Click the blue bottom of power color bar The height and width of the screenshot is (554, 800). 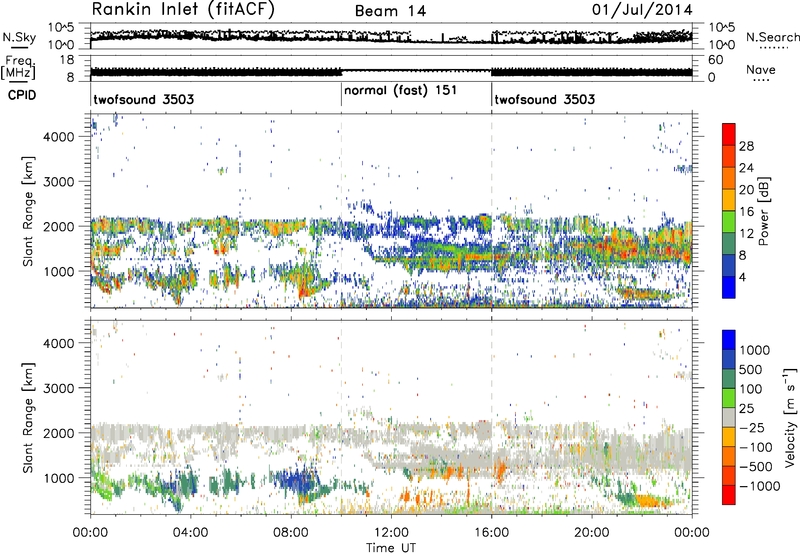[x=728, y=287]
